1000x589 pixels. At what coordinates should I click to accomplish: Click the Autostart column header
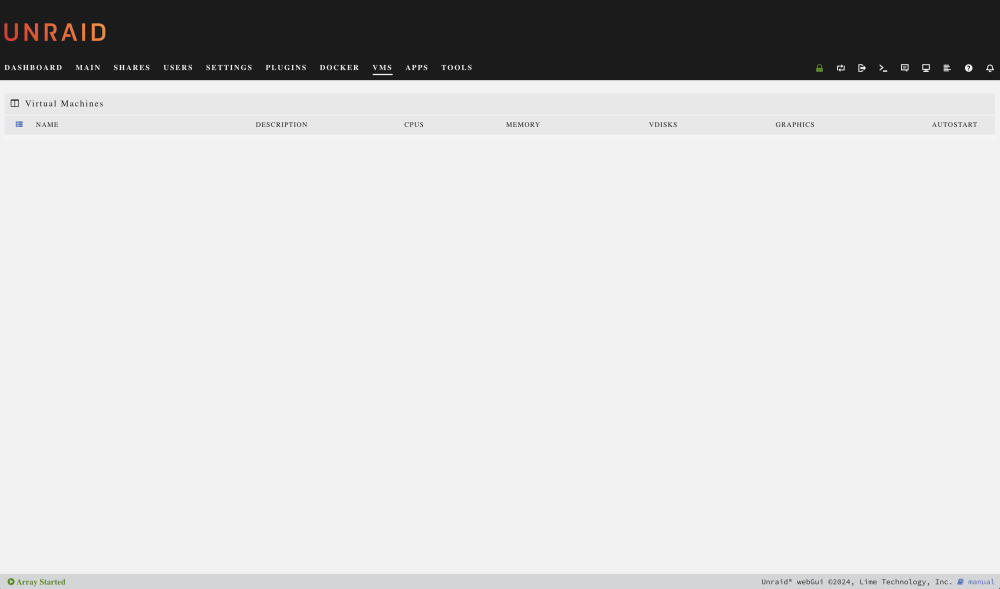pyautogui.click(x=954, y=125)
